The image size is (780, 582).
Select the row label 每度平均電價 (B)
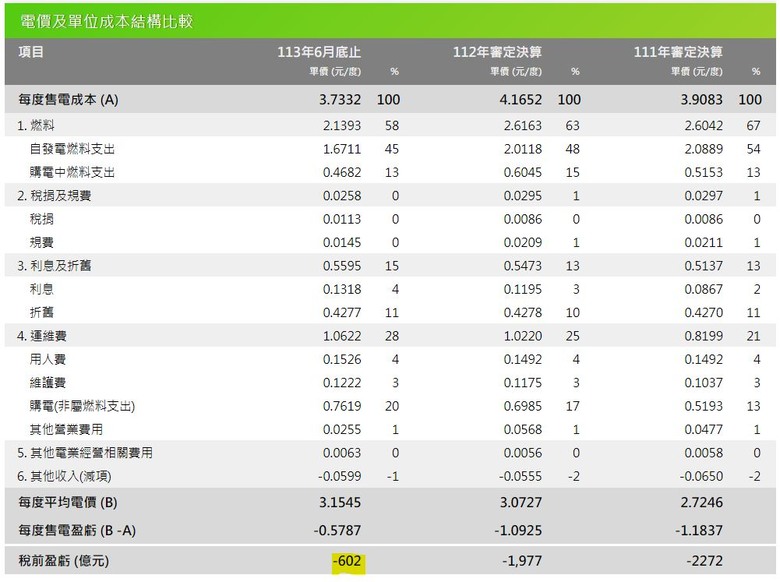[68, 502]
